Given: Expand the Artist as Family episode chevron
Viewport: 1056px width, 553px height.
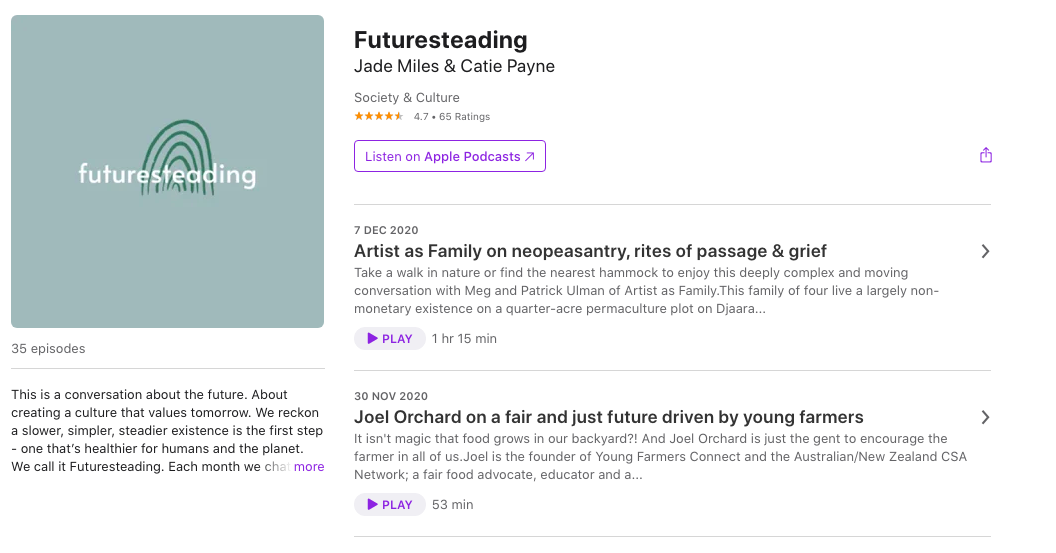Looking at the screenshot, I should click(x=985, y=251).
